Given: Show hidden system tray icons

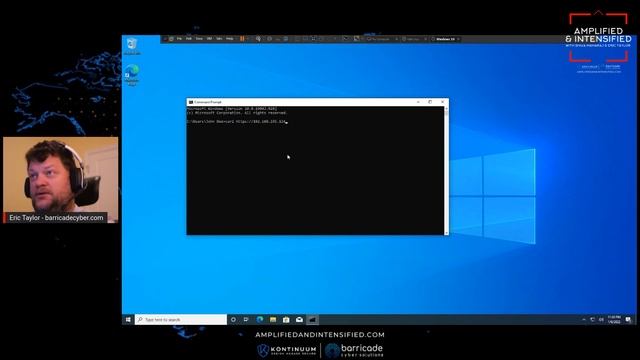Looking at the screenshot, I should click(584, 320).
